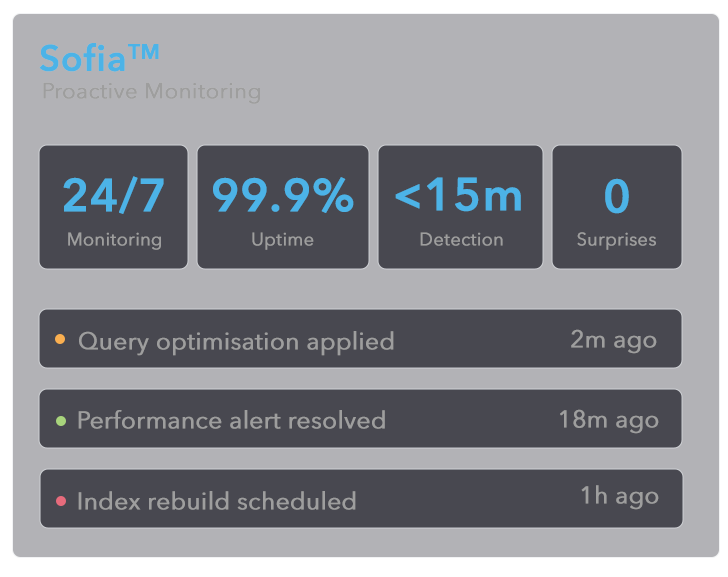Screen dimensions: 728x577
Task: Open the Index rebuild scheduled entry
Action: coord(361,499)
